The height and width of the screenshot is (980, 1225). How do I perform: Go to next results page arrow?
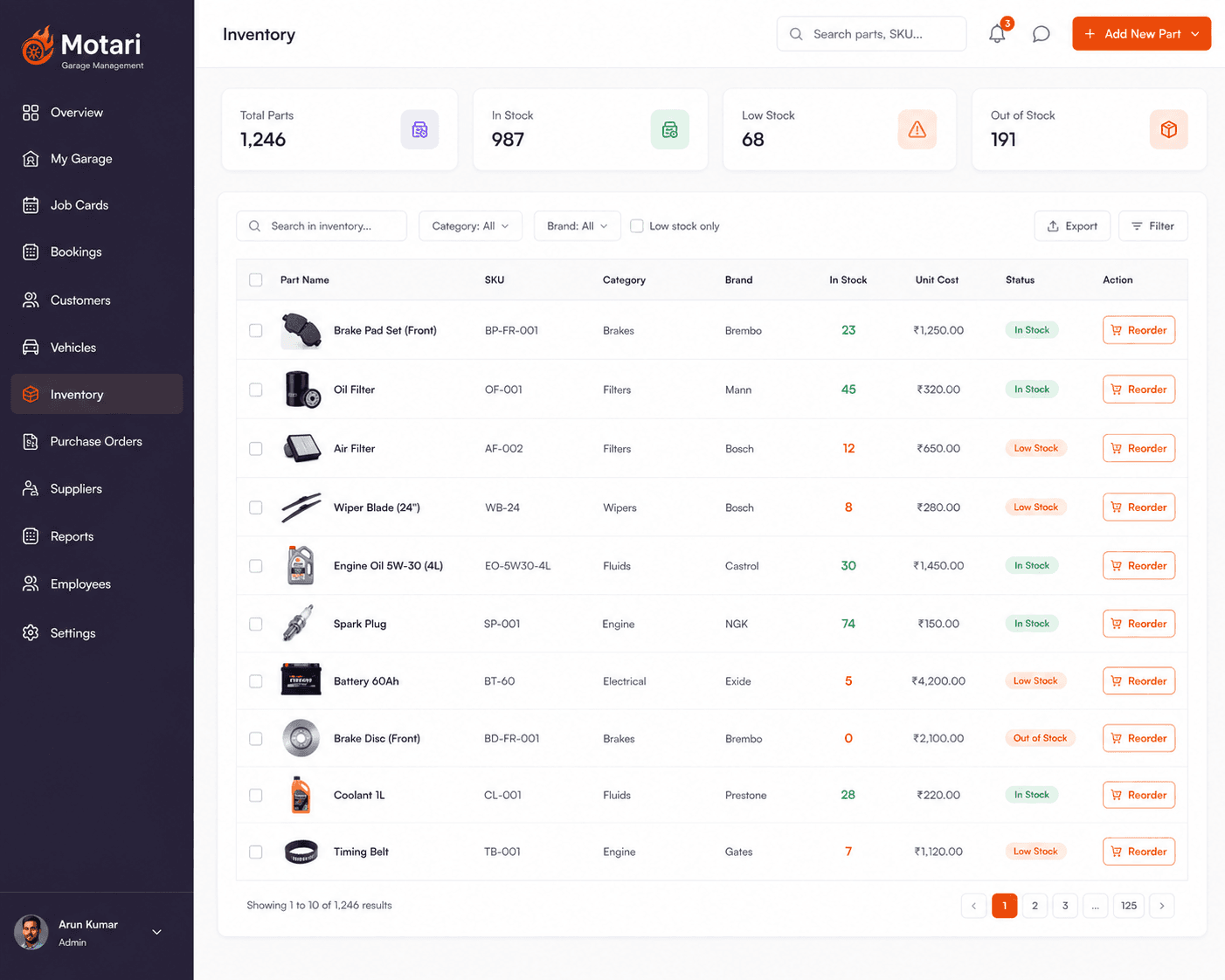pos(1161,906)
